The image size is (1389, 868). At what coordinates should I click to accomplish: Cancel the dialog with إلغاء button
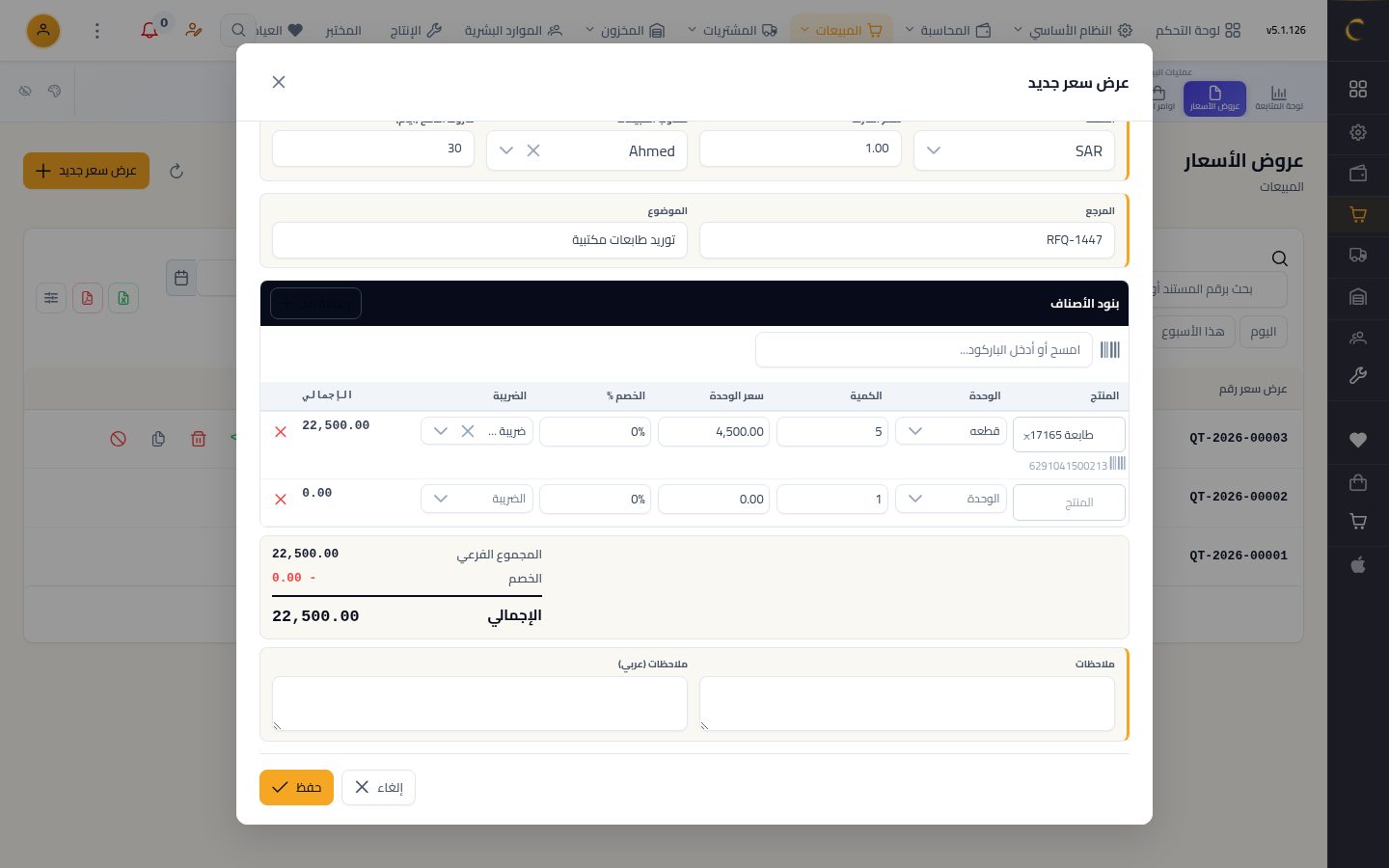pos(378,787)
